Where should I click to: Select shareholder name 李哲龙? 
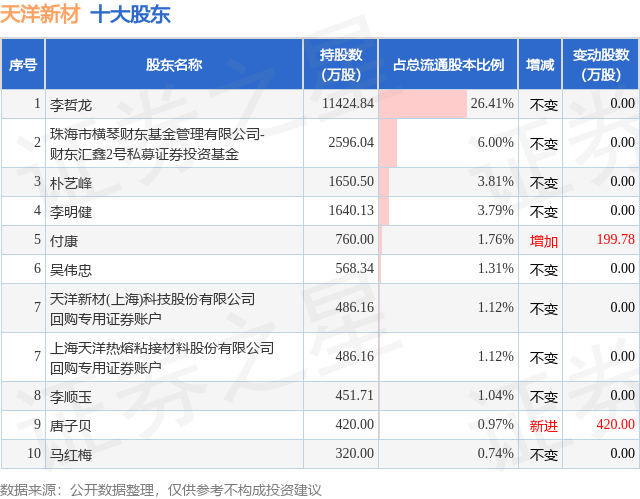pyautogui.click(x=71, y=105)
